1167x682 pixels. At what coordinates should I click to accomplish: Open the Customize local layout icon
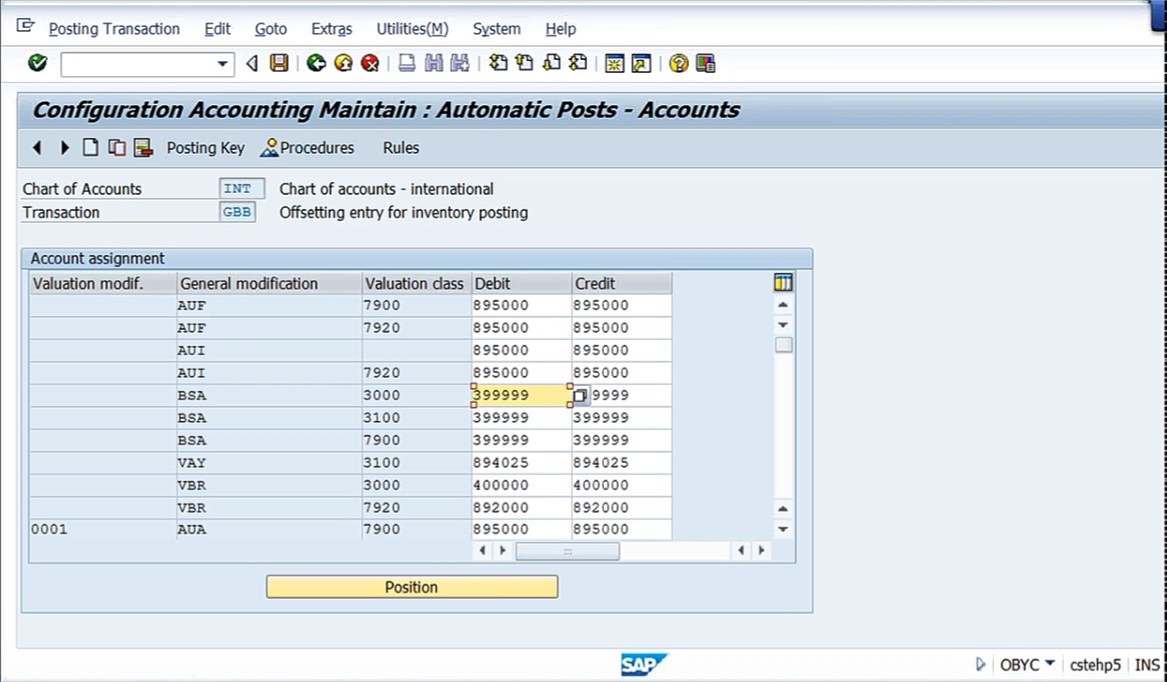[x=706, y=63]
